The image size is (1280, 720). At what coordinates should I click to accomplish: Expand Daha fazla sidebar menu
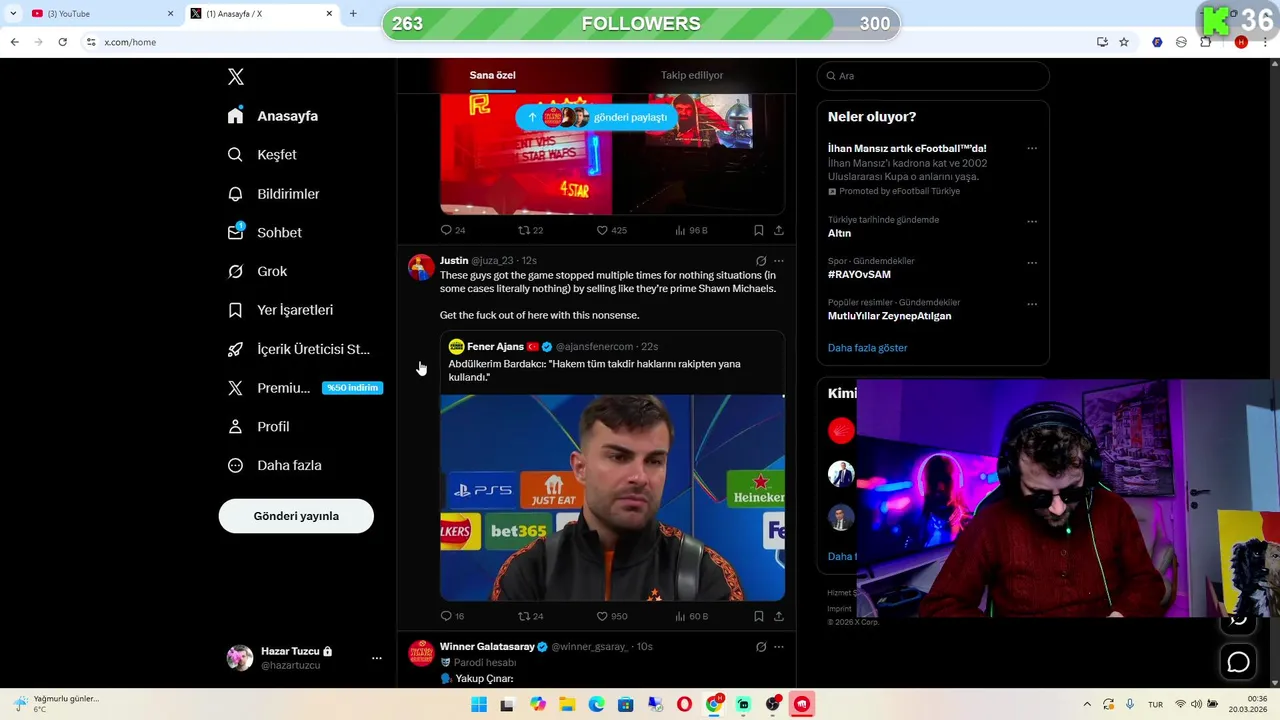click(x=274, y=465)
